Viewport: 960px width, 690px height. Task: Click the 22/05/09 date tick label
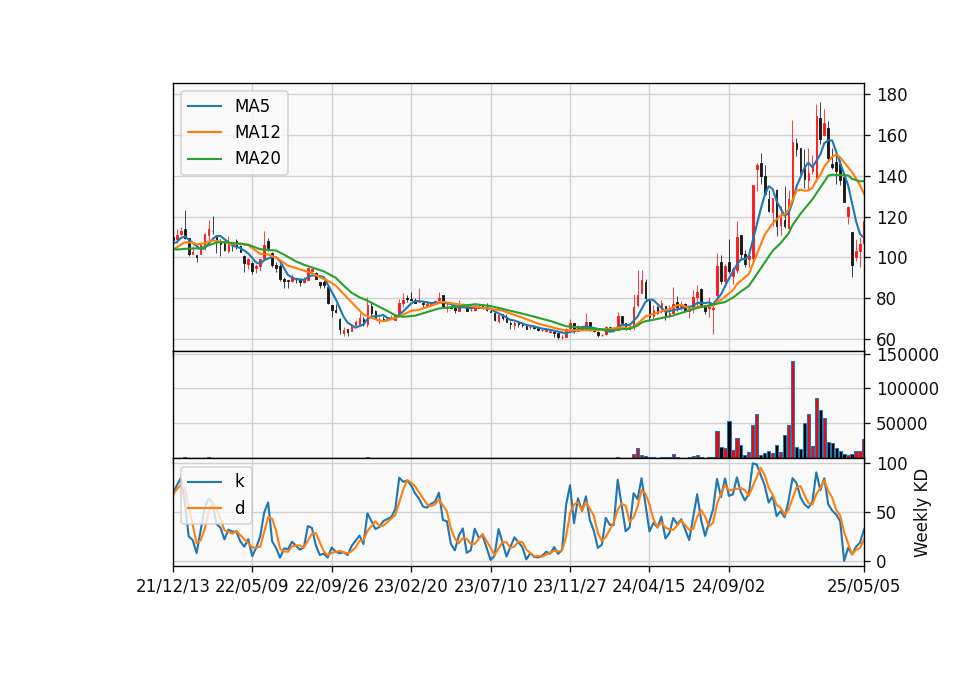tap(252, 586)
